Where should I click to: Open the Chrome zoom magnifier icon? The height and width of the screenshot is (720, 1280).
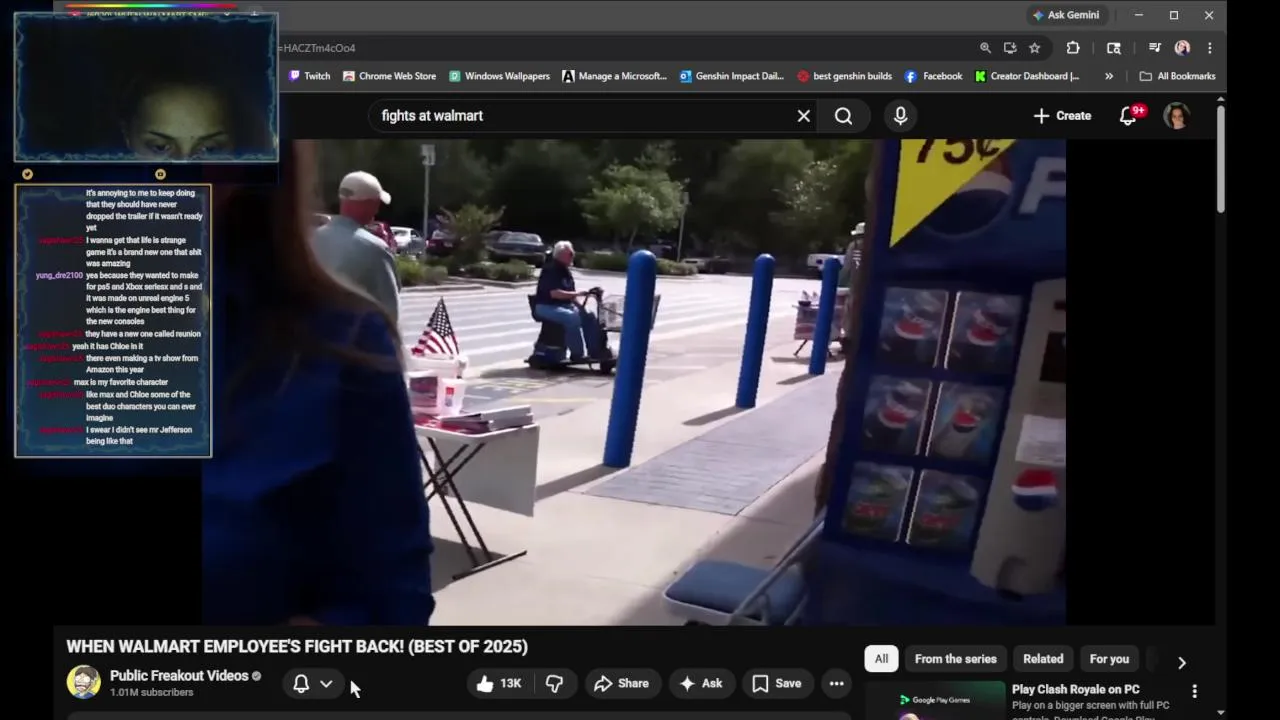985,48
